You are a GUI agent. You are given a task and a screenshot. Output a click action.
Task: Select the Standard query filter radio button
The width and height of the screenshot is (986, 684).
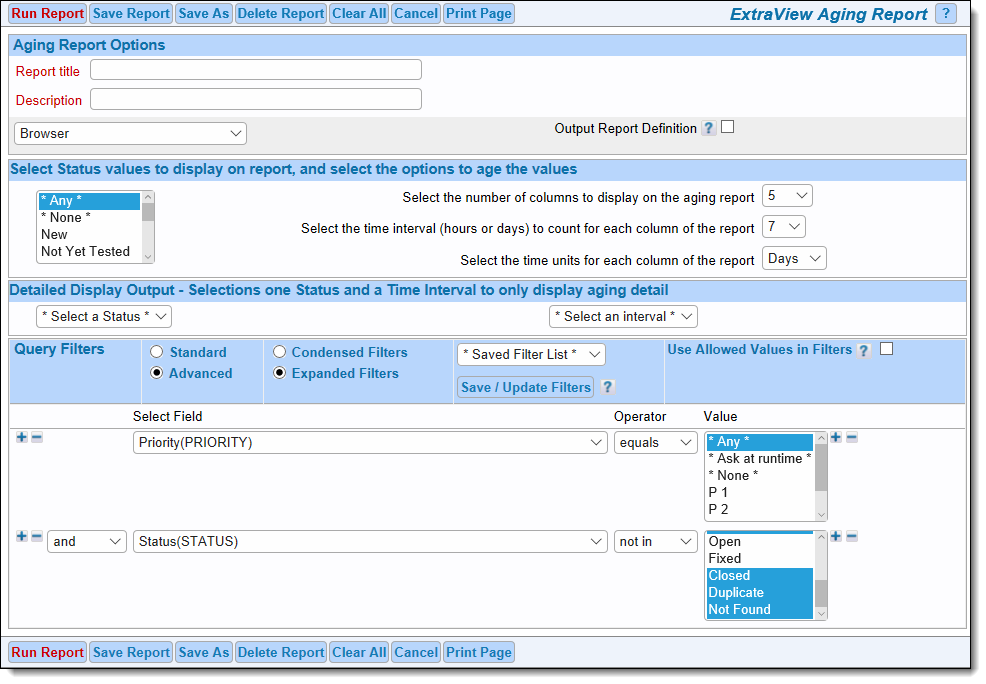click(157, 352)
